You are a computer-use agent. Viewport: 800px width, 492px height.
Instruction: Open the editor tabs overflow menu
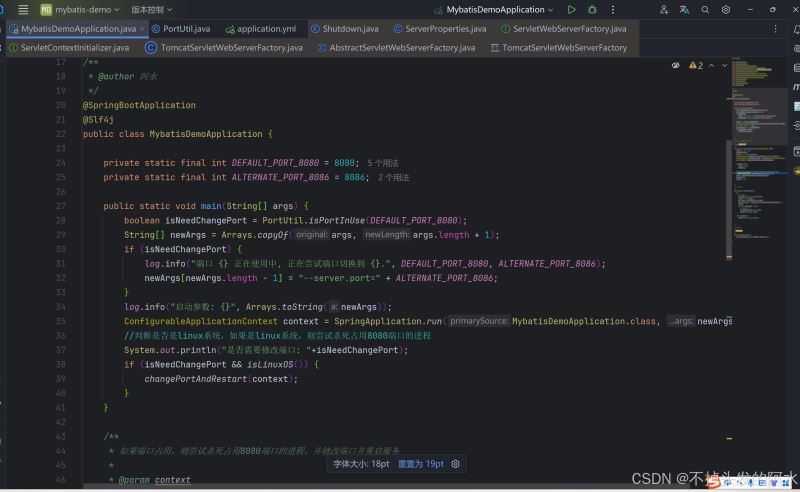(x=776, y=29)
